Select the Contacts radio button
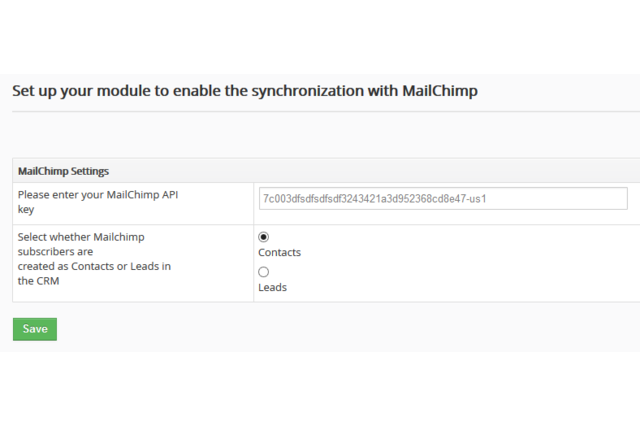The width and height of the screenshot is (640, 426). [x=264, y=237]
